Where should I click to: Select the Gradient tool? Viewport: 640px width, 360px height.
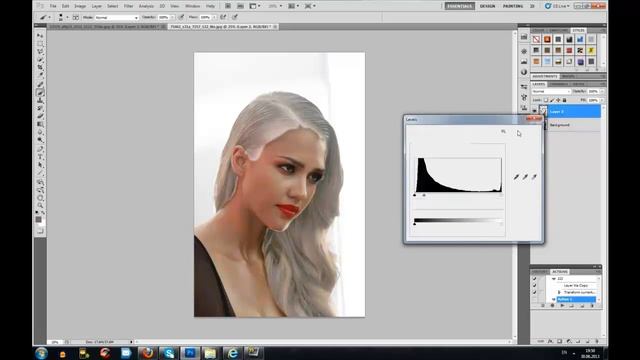pos(40,124)
